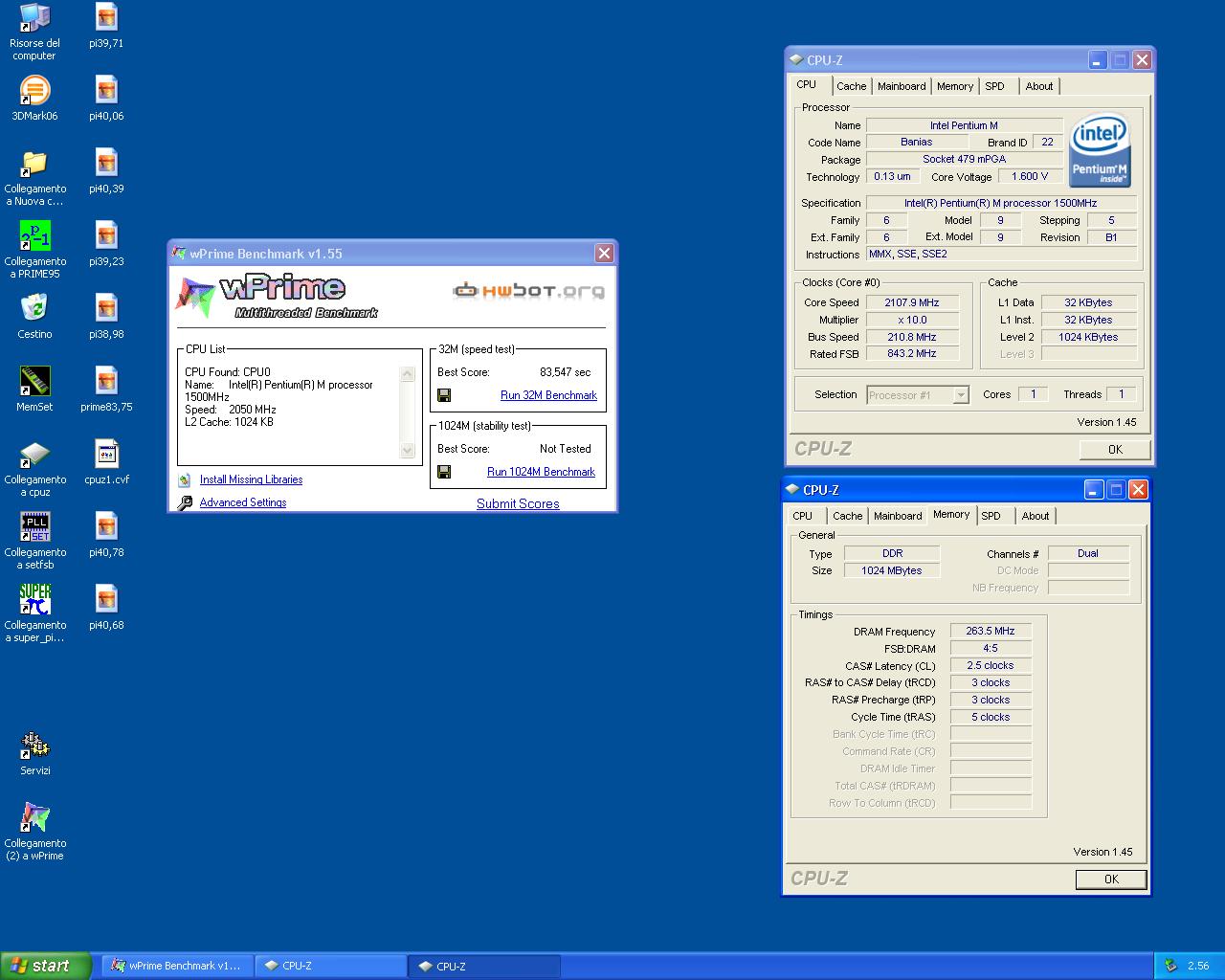Open Collegamento a Nuova c... folder shortcut
Screen dimensions: 1225x980
coord(34,163)
